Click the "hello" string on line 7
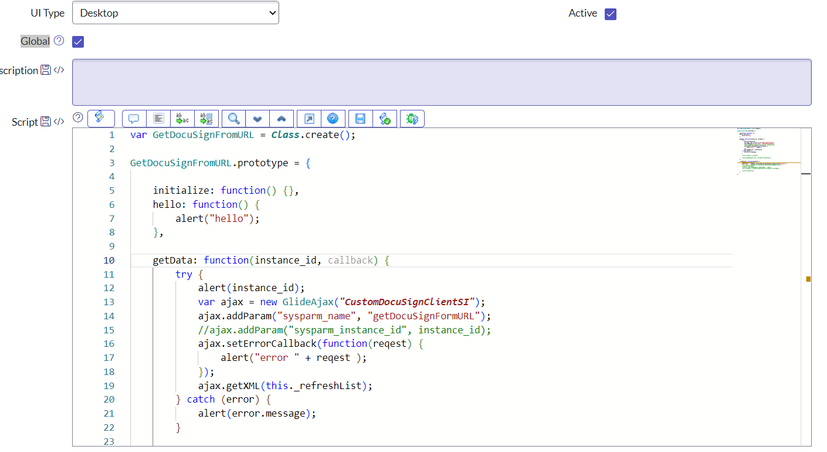This screenshot has height=452, width=827. click(229, 219)
